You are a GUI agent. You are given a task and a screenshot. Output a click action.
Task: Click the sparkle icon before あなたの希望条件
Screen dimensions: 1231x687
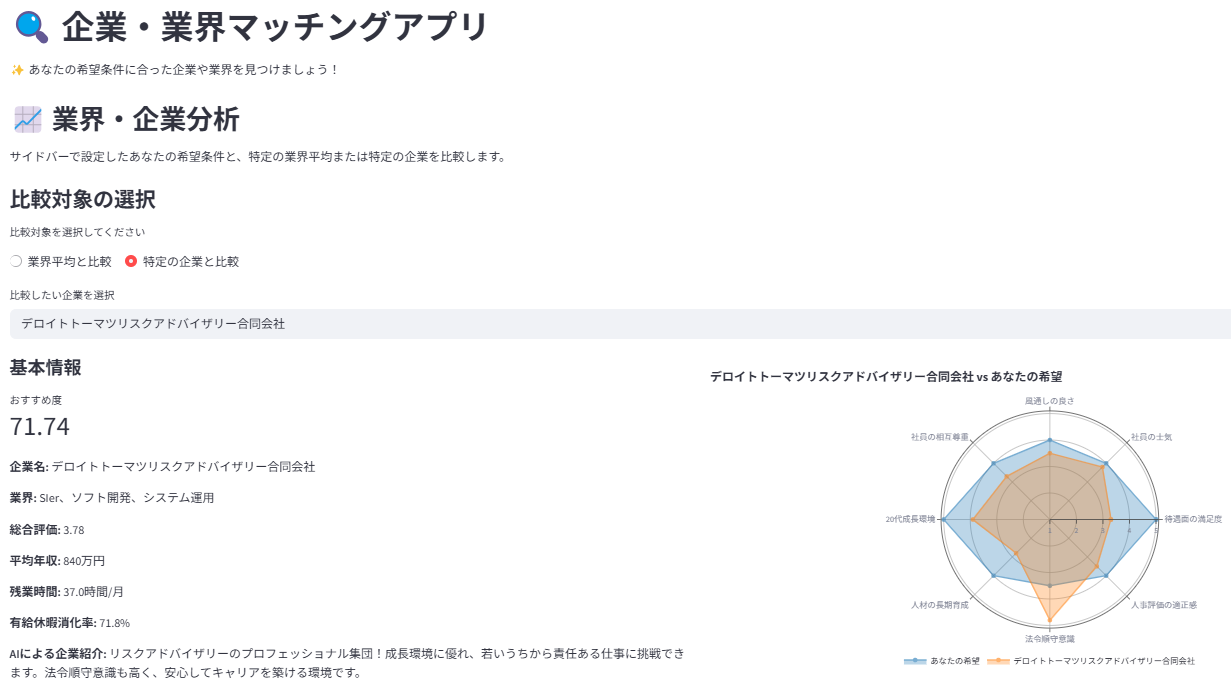(17, 69)
